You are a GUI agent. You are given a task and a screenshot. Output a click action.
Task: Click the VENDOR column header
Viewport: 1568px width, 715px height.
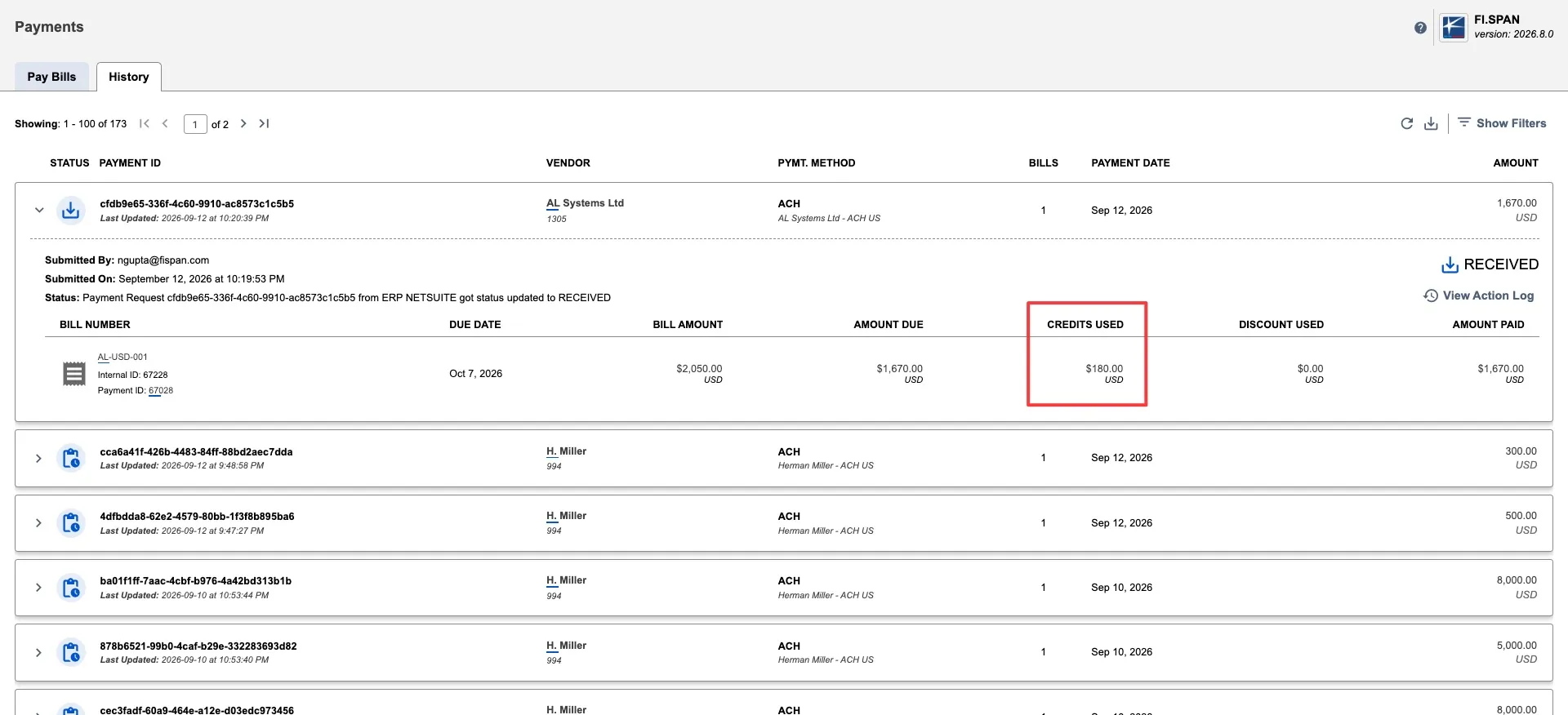tap(568, 163)
